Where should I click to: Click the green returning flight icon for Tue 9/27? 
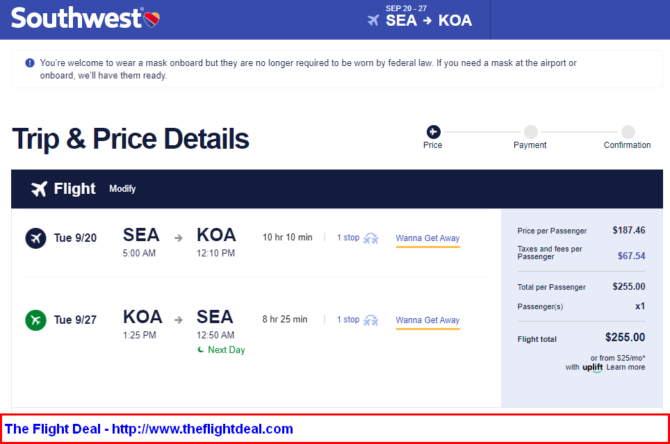(35, 320)
